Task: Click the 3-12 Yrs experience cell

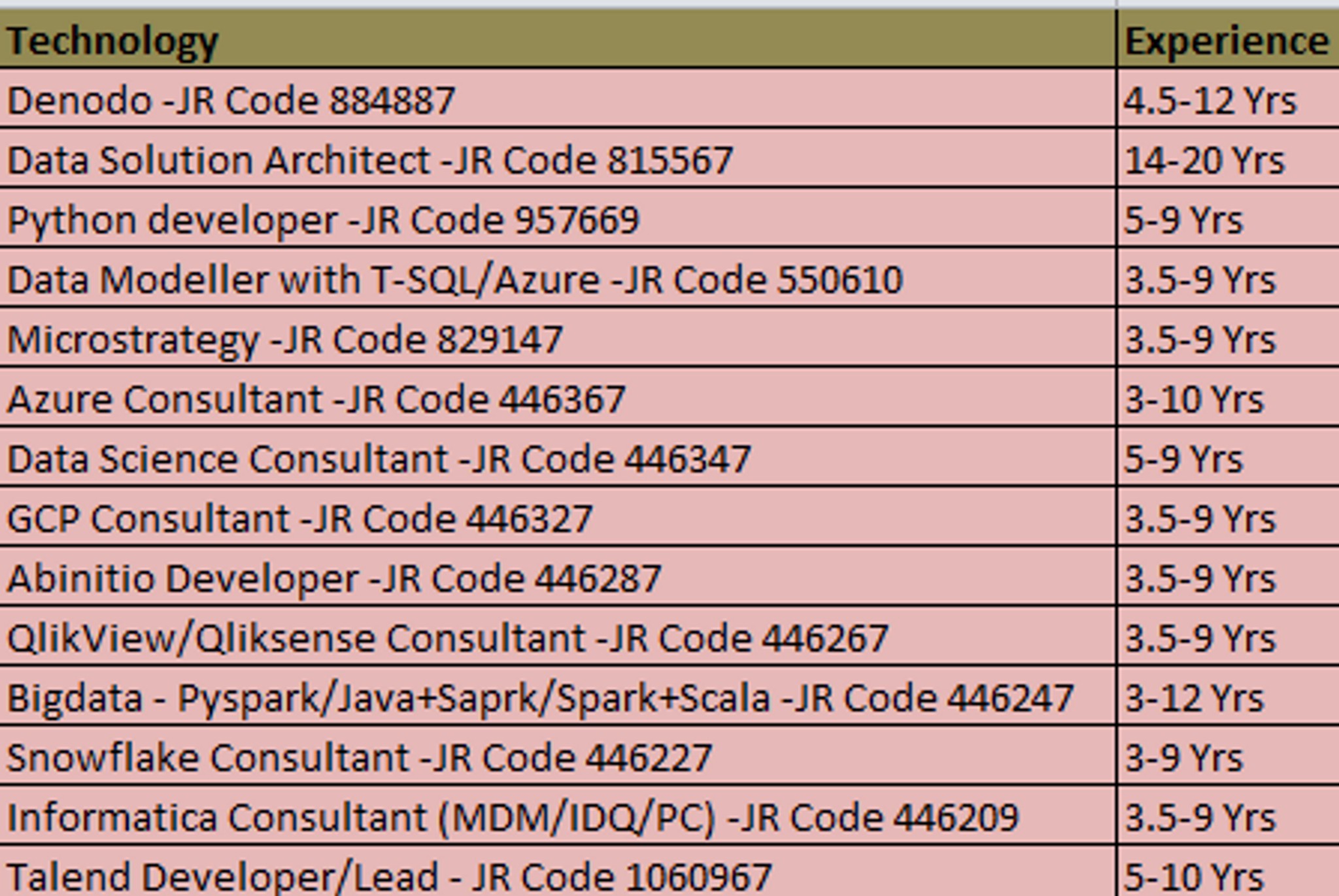Action: tap(1228, 696)
